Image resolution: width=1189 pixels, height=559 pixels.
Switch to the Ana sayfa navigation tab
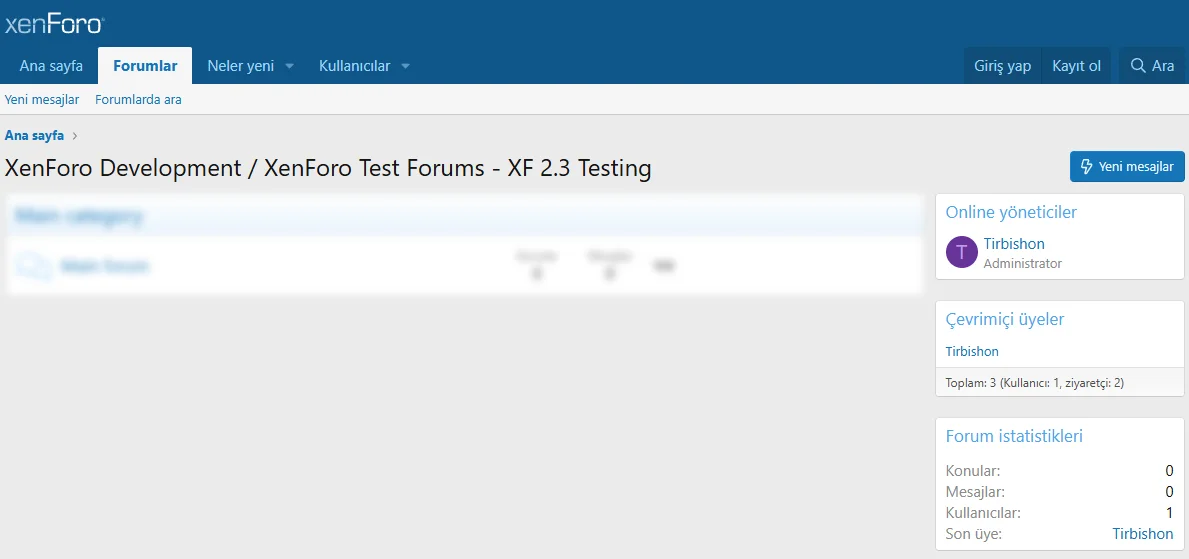[51, 66]
